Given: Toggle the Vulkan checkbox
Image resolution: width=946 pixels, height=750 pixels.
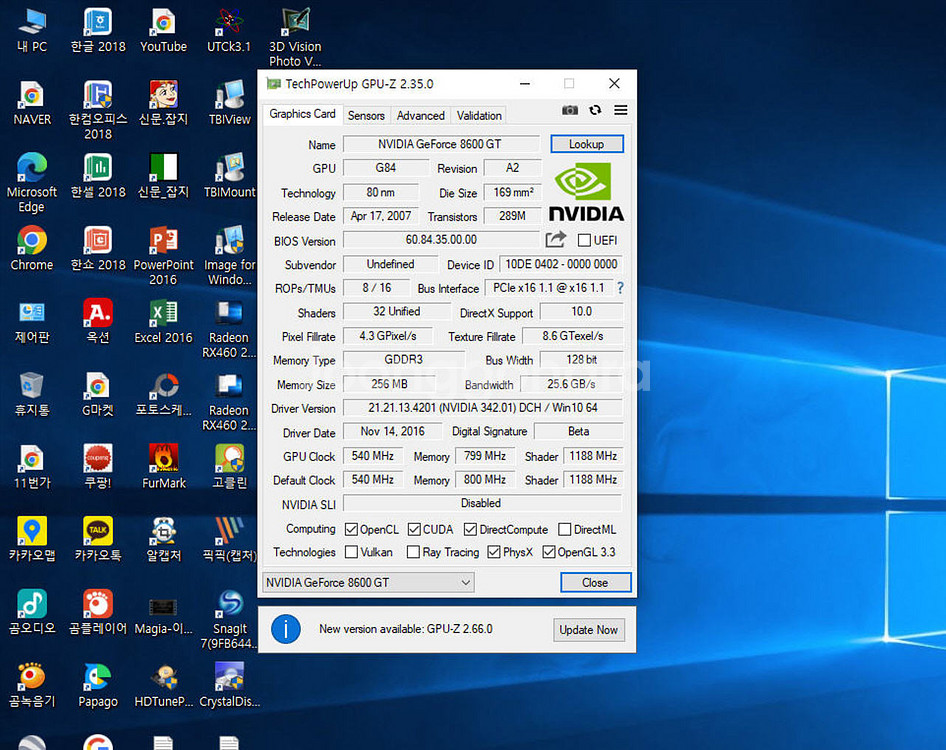Looking at the screenshot, I should coord(351,552).
